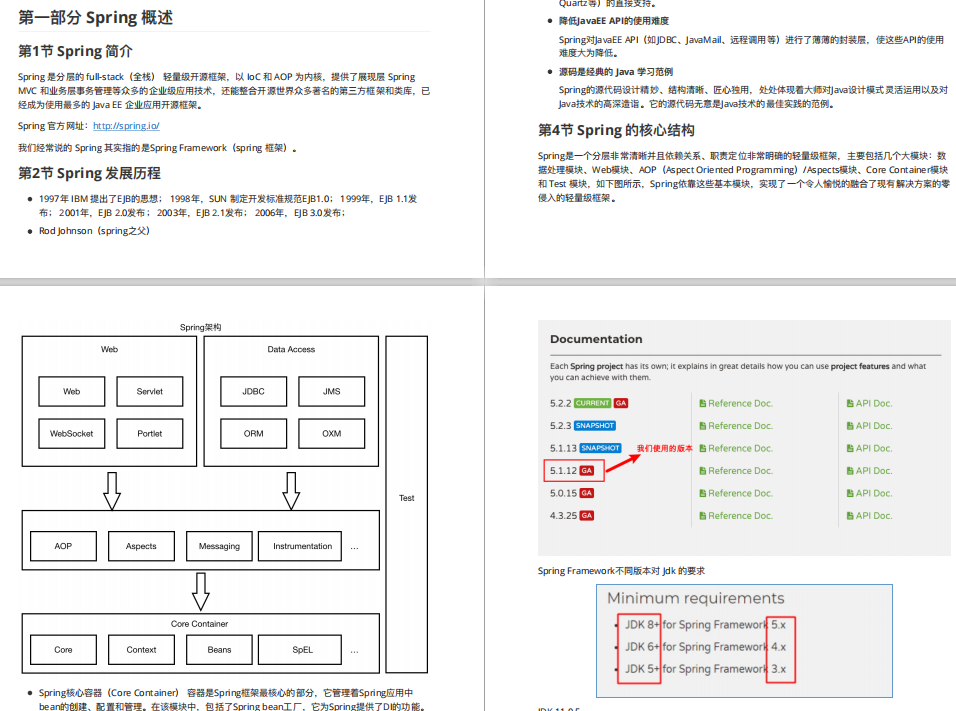This screenshot has width=956, height=711.
Task: Click the document icon beside 5.2.2 Reference Doc.
Action: click(702, 403)
